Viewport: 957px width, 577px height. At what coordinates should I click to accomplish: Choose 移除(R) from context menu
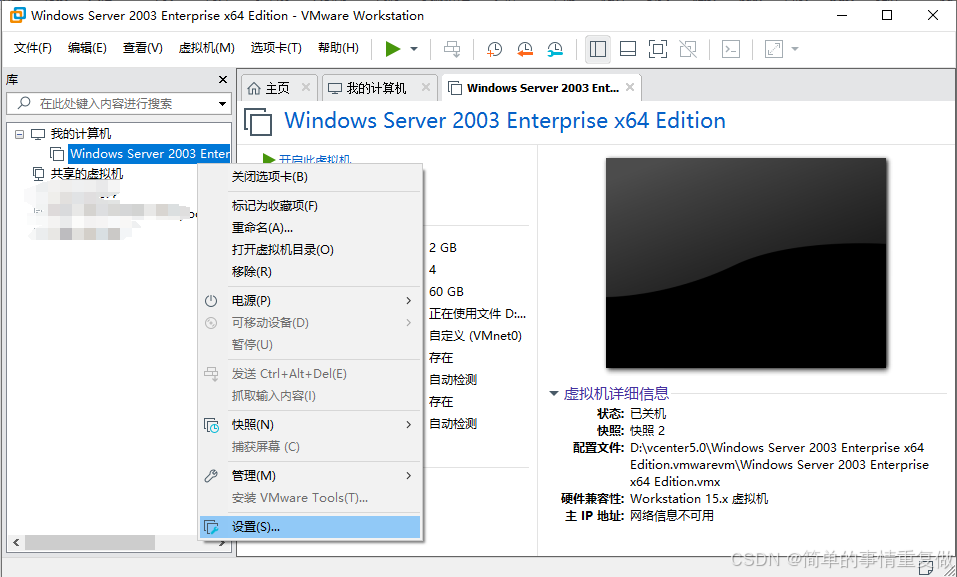(x=310, y=272)
